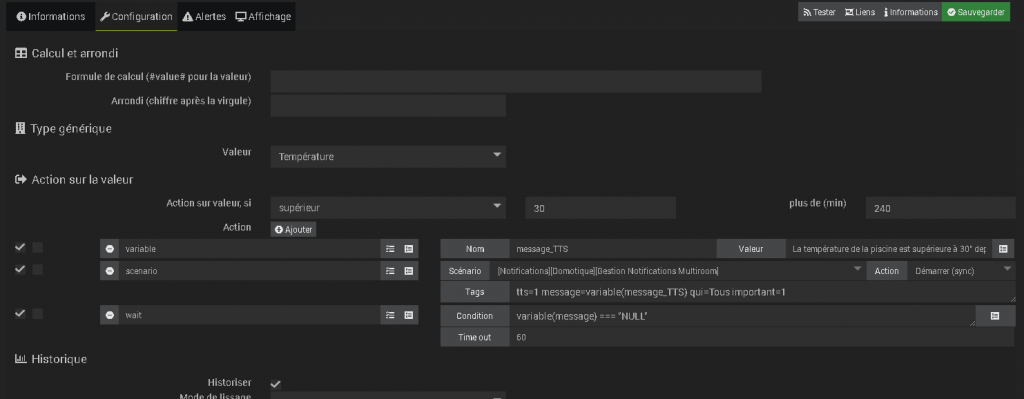This screenshot has width=1024, height=399.
Task: Go to the Affichage tab
Action: click(263, 16)
